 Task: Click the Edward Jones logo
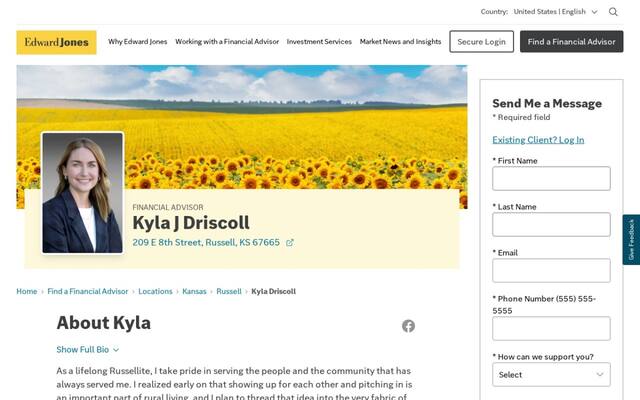(56, 42)
